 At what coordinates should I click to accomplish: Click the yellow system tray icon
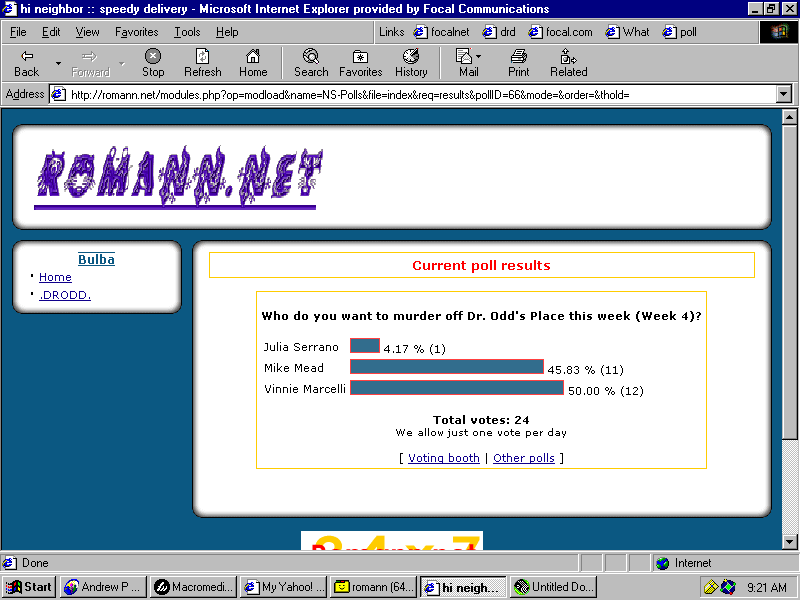click(x=710, y=587)
